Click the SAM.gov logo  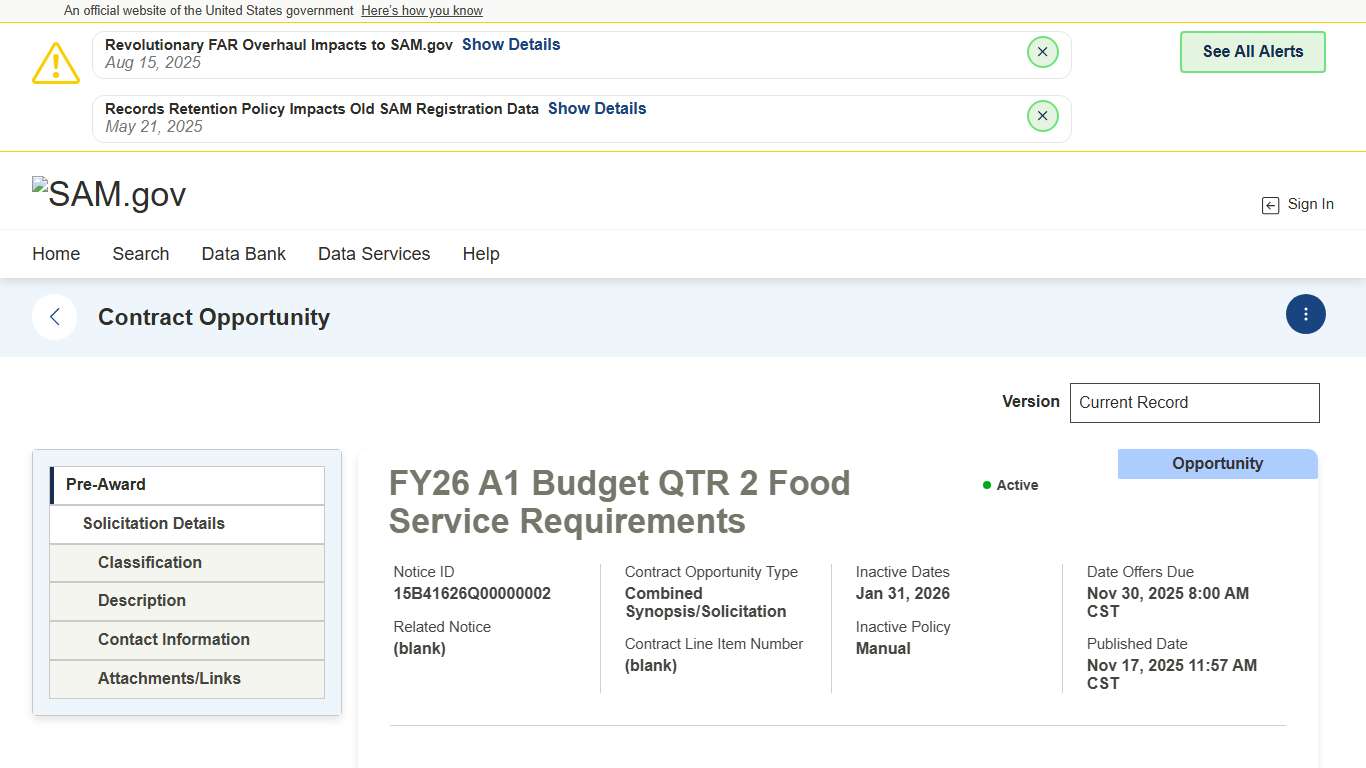point(109,194)
